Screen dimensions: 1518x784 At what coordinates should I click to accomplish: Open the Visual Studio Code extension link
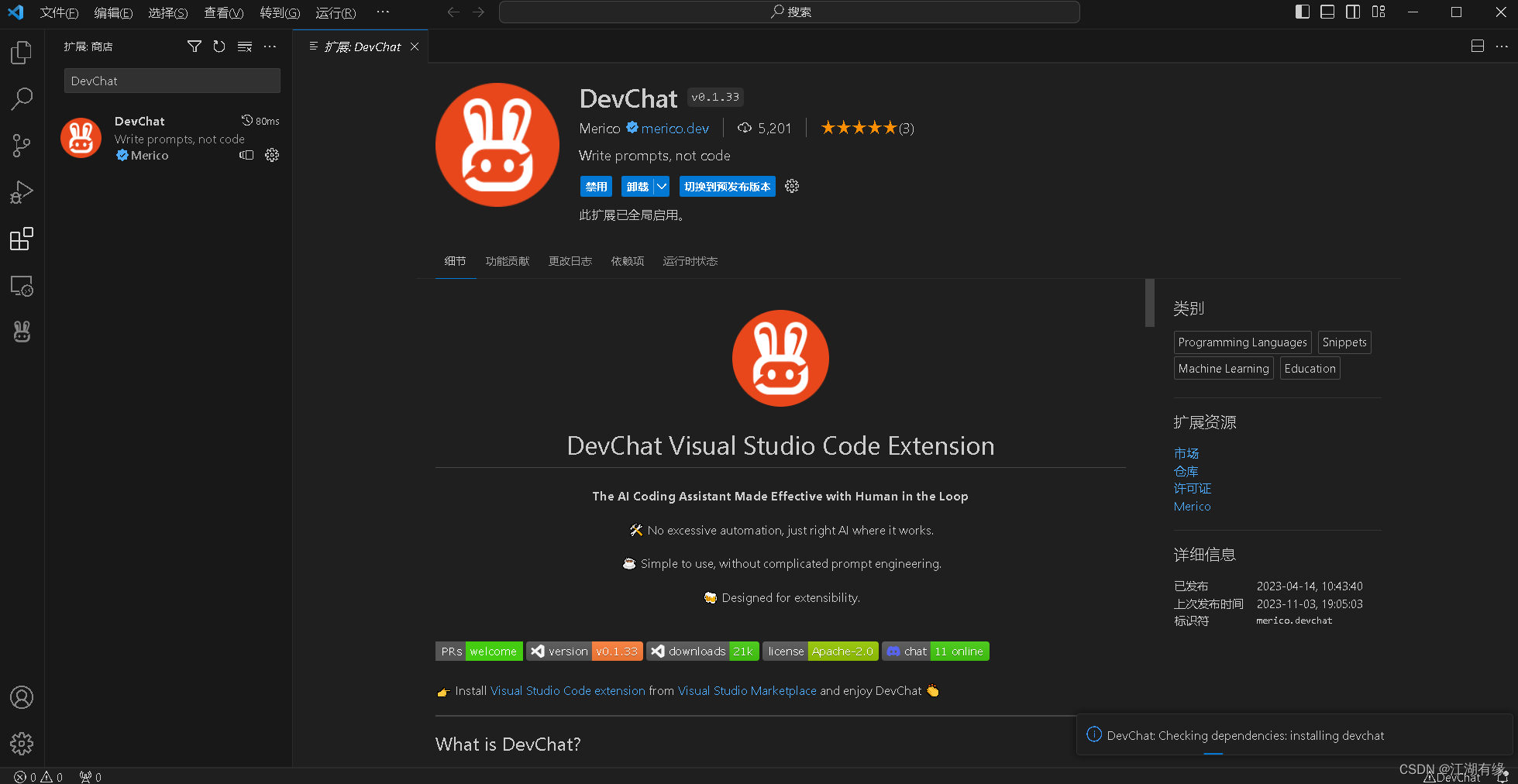568,690
